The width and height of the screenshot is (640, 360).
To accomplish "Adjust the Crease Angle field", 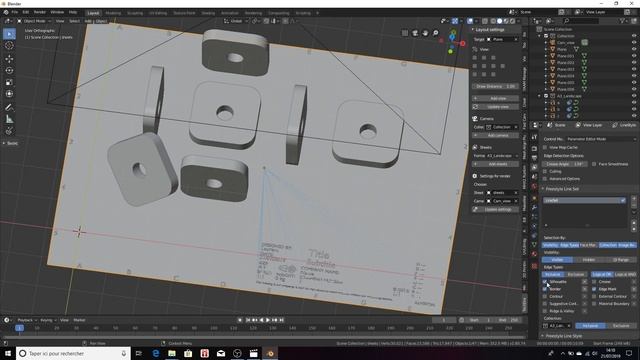I will click(x=565, y=164).
